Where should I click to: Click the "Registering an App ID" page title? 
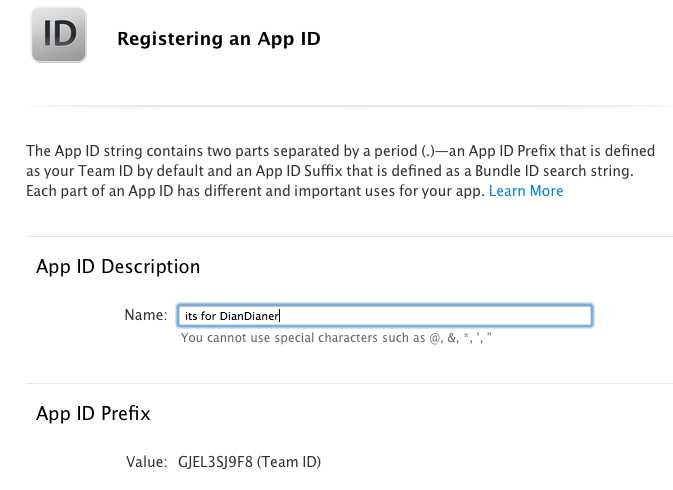coord(218,39)
